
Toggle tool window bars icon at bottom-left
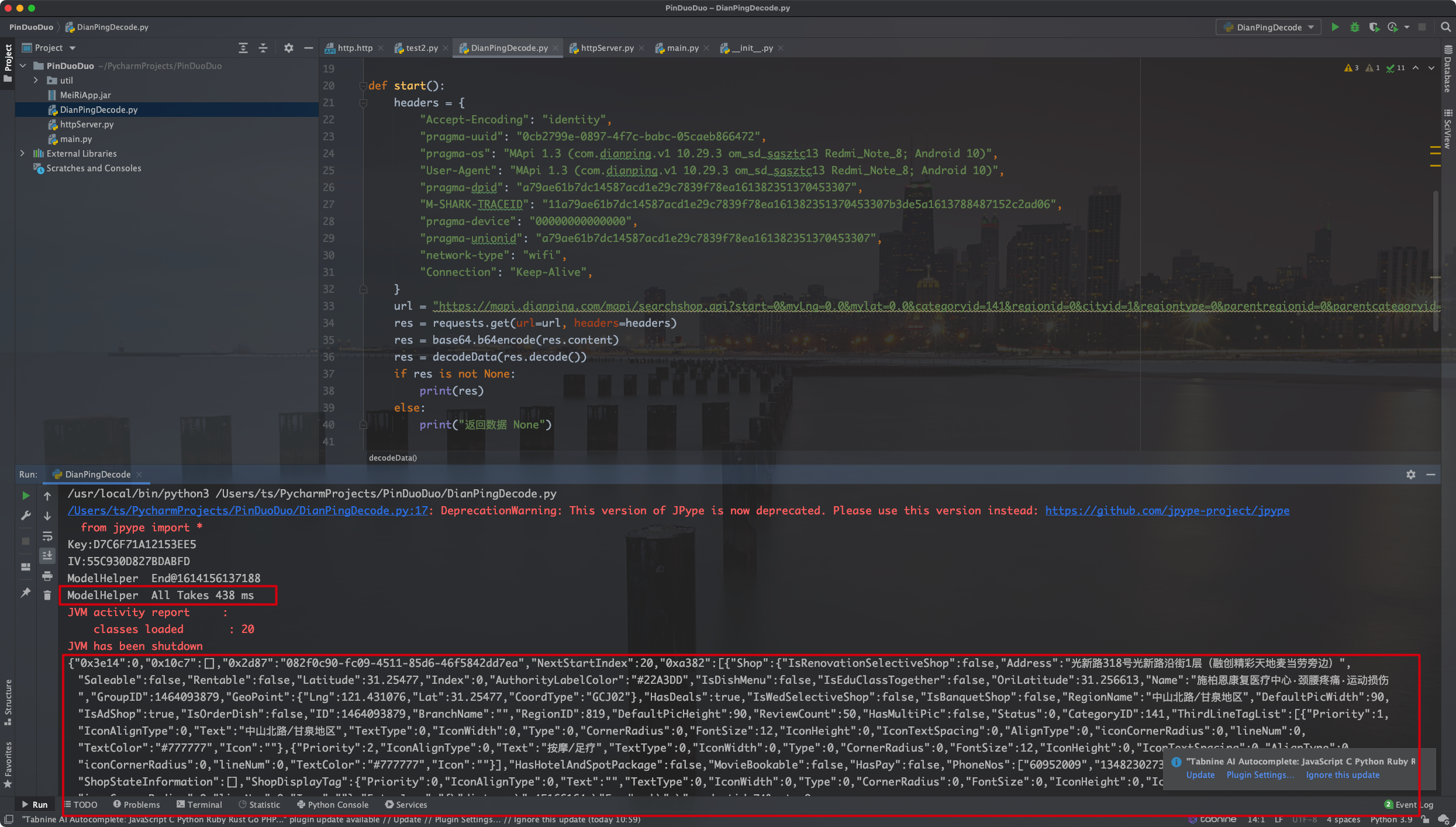tap(8, 819)
